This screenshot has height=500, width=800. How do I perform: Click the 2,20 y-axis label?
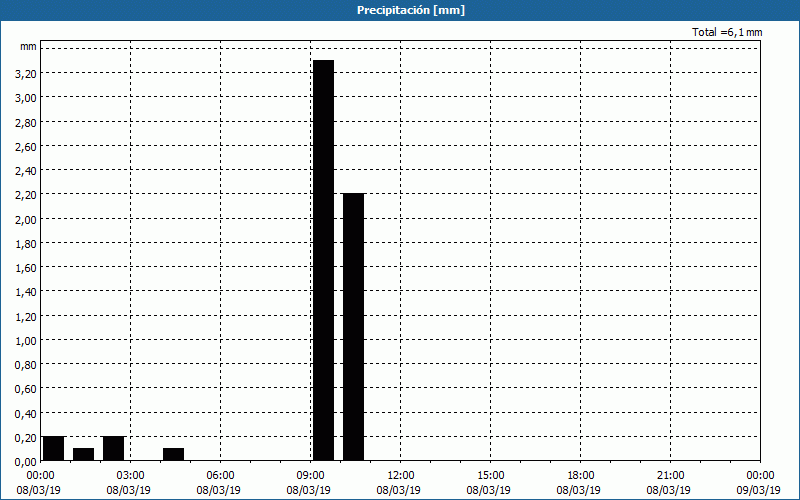pyautogui.click(x=26, y=195)
